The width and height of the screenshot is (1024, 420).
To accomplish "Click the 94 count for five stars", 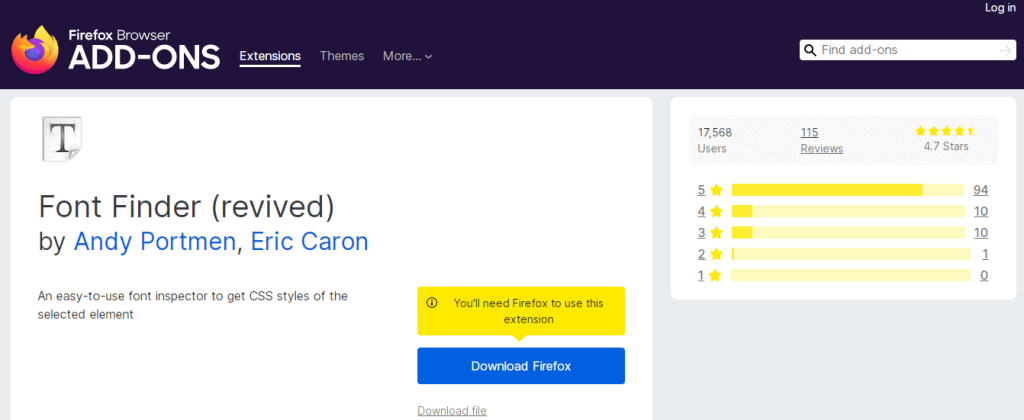I will (980, 190).
